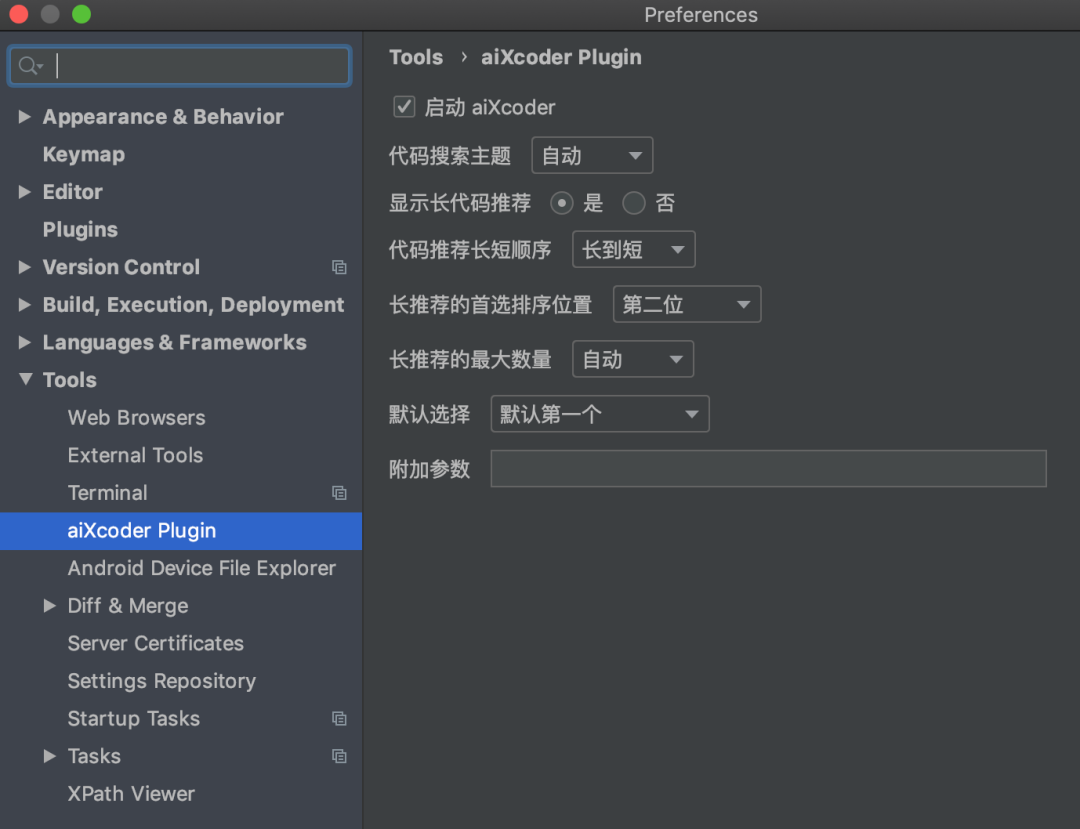Collapse the Tools section in the sidebar

tap(25, 380)
